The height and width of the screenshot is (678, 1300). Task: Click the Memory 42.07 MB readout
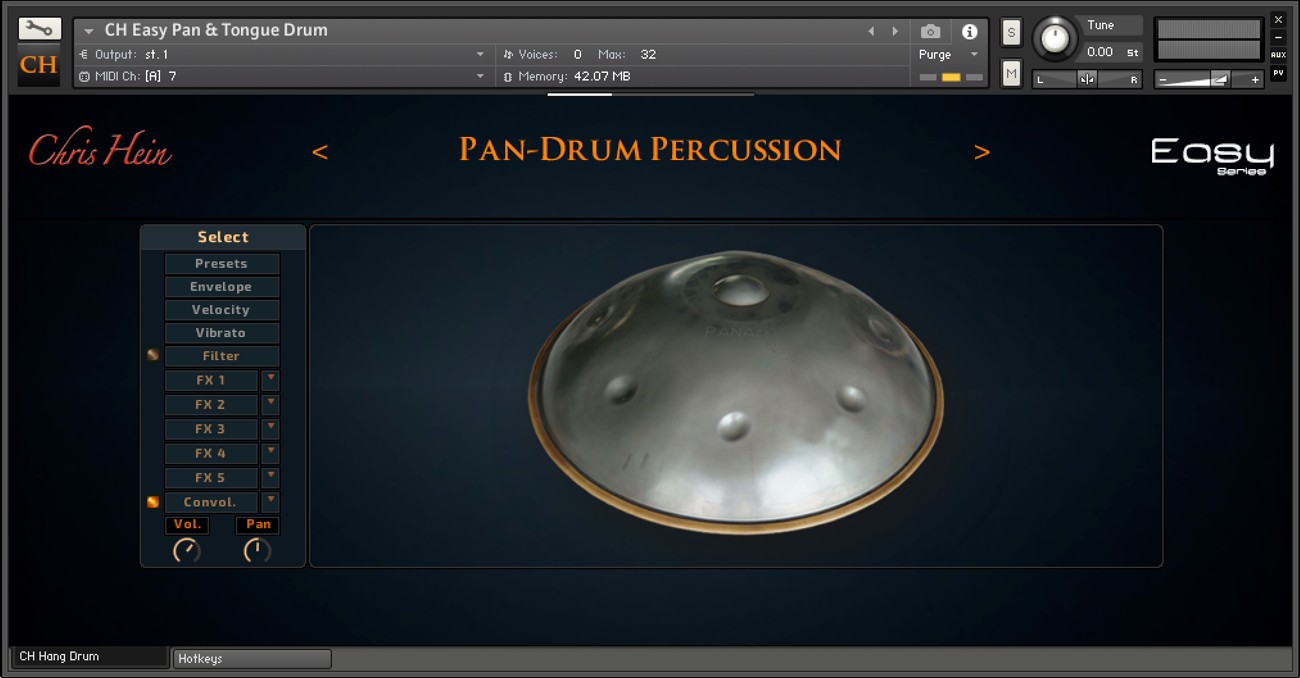point(566,76)
